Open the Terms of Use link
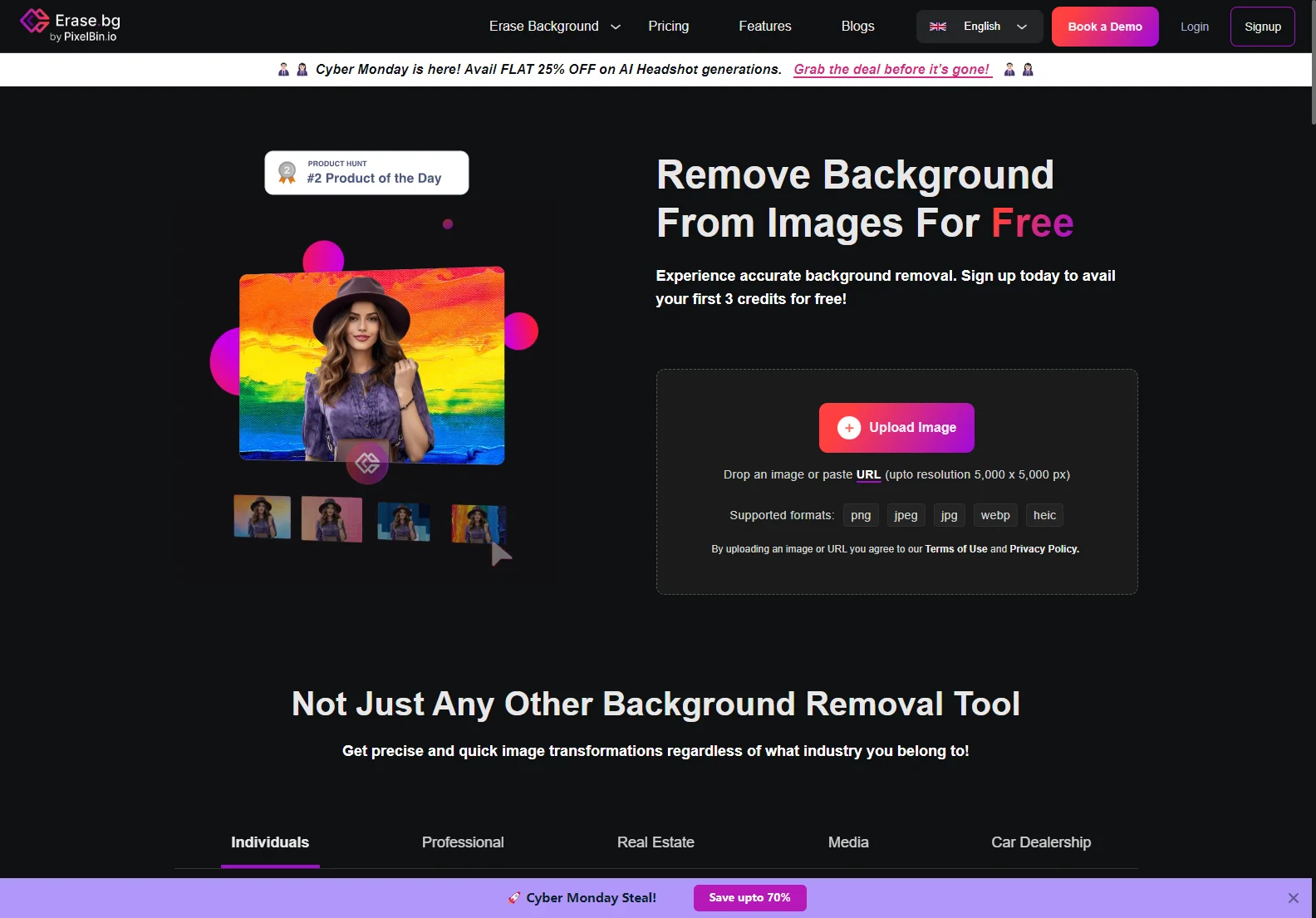This screenshot has width=1316, height=918. tap(955, 549)
